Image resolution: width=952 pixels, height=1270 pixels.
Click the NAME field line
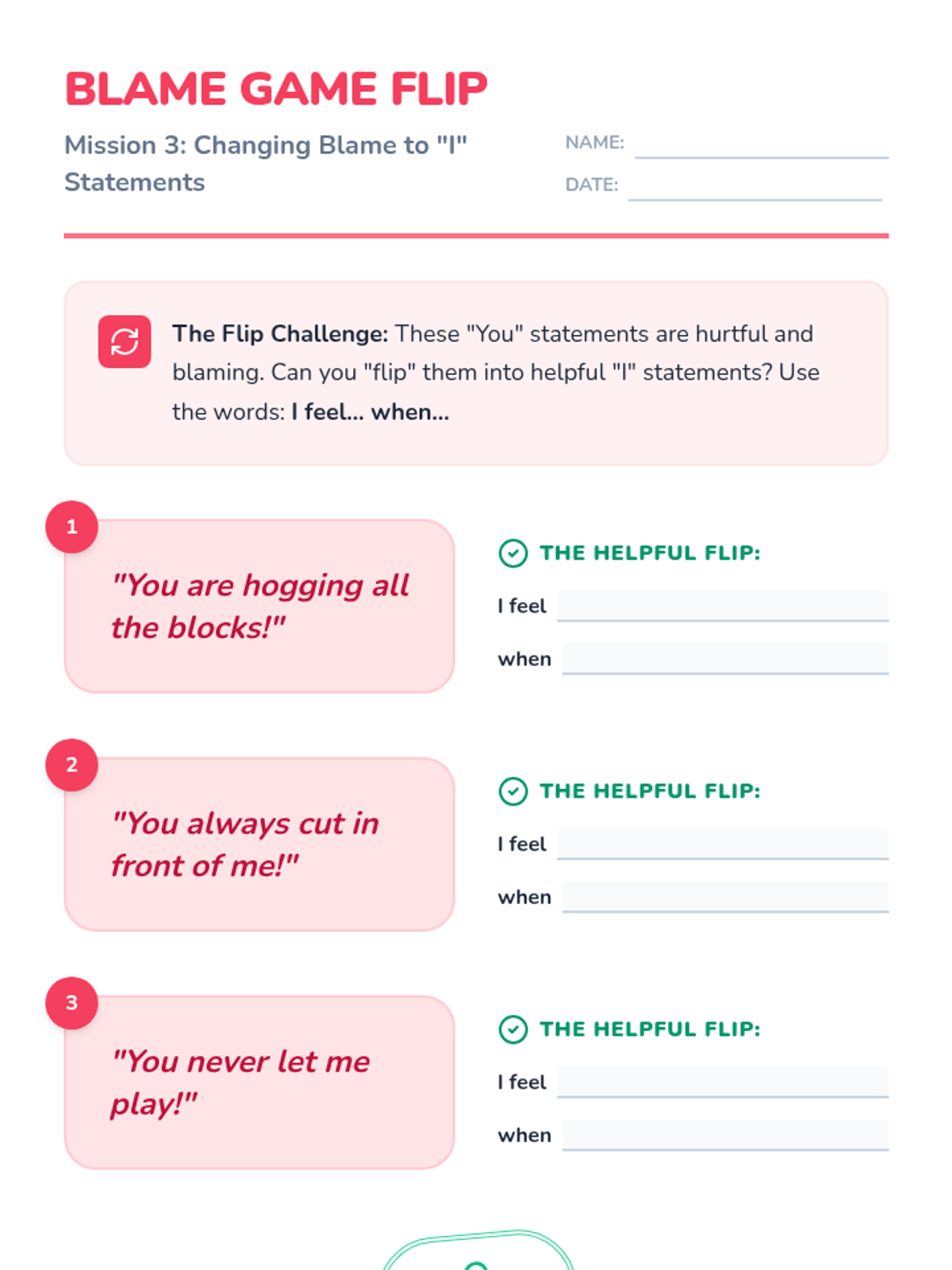[762, 145]
